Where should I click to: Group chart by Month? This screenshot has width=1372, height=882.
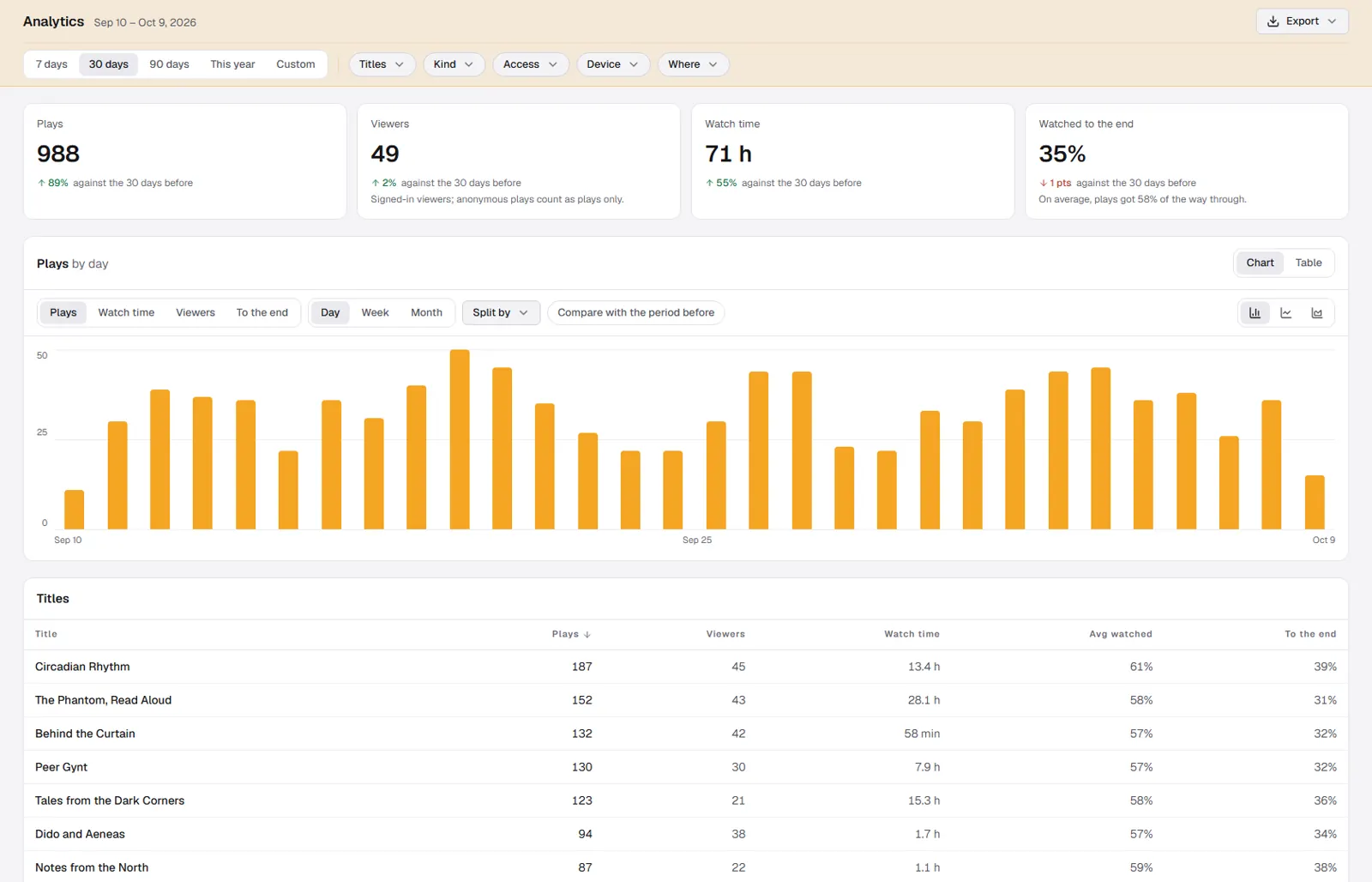tap(426, 313)
